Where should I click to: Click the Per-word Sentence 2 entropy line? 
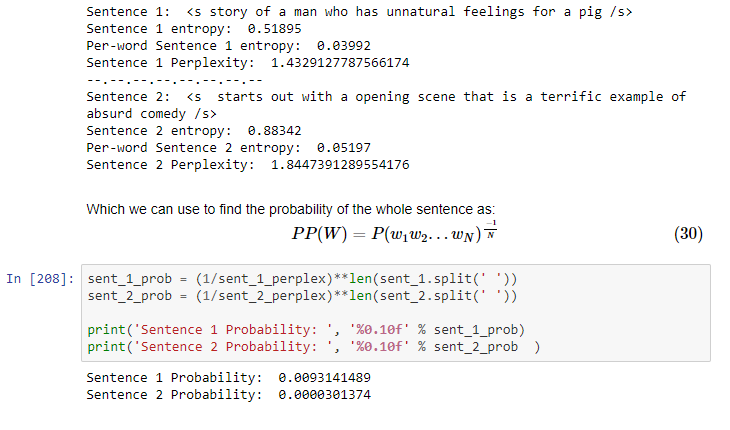229,148
